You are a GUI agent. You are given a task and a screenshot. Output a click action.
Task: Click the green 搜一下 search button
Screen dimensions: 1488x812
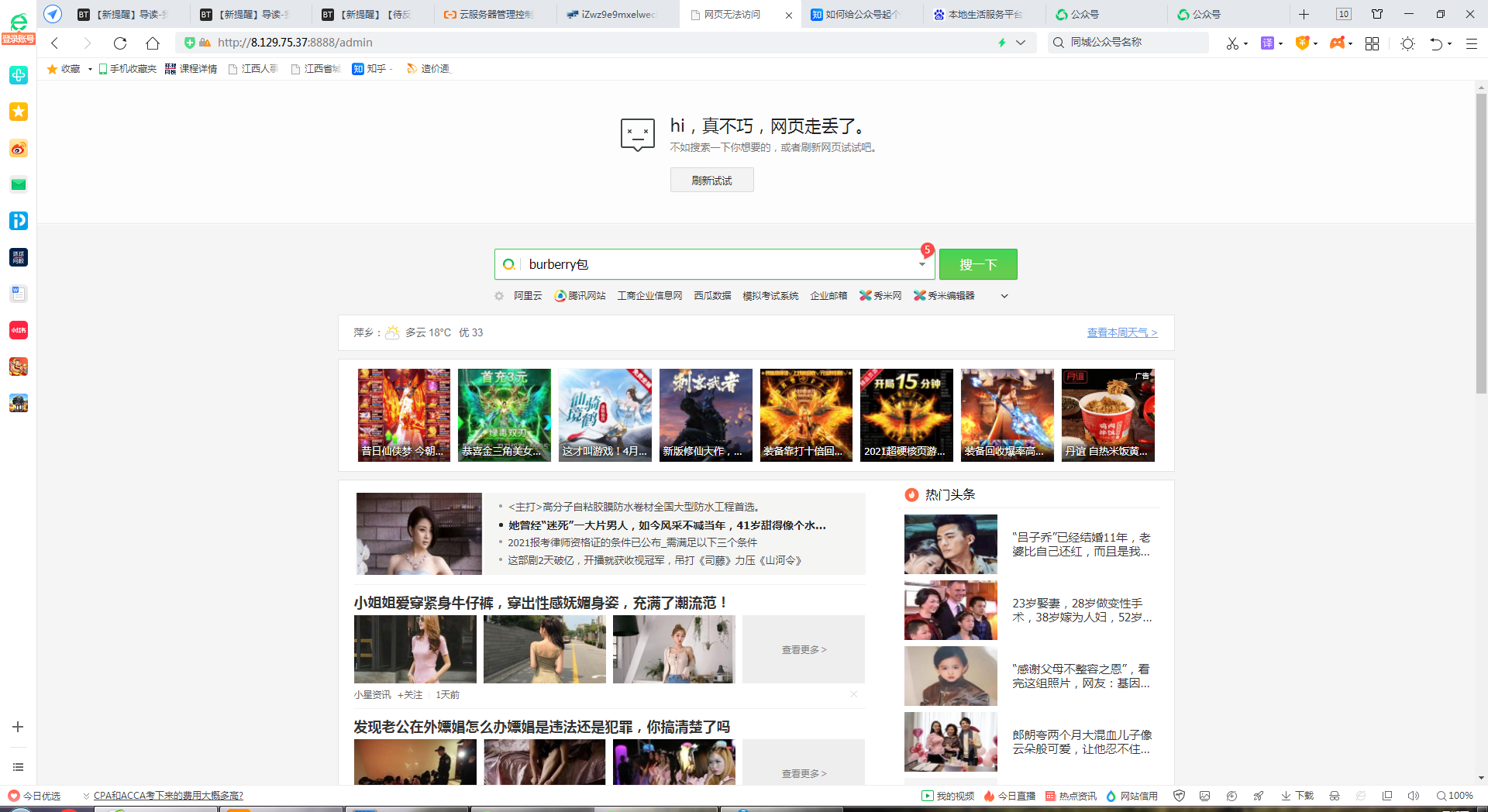[x=978, y=264]
